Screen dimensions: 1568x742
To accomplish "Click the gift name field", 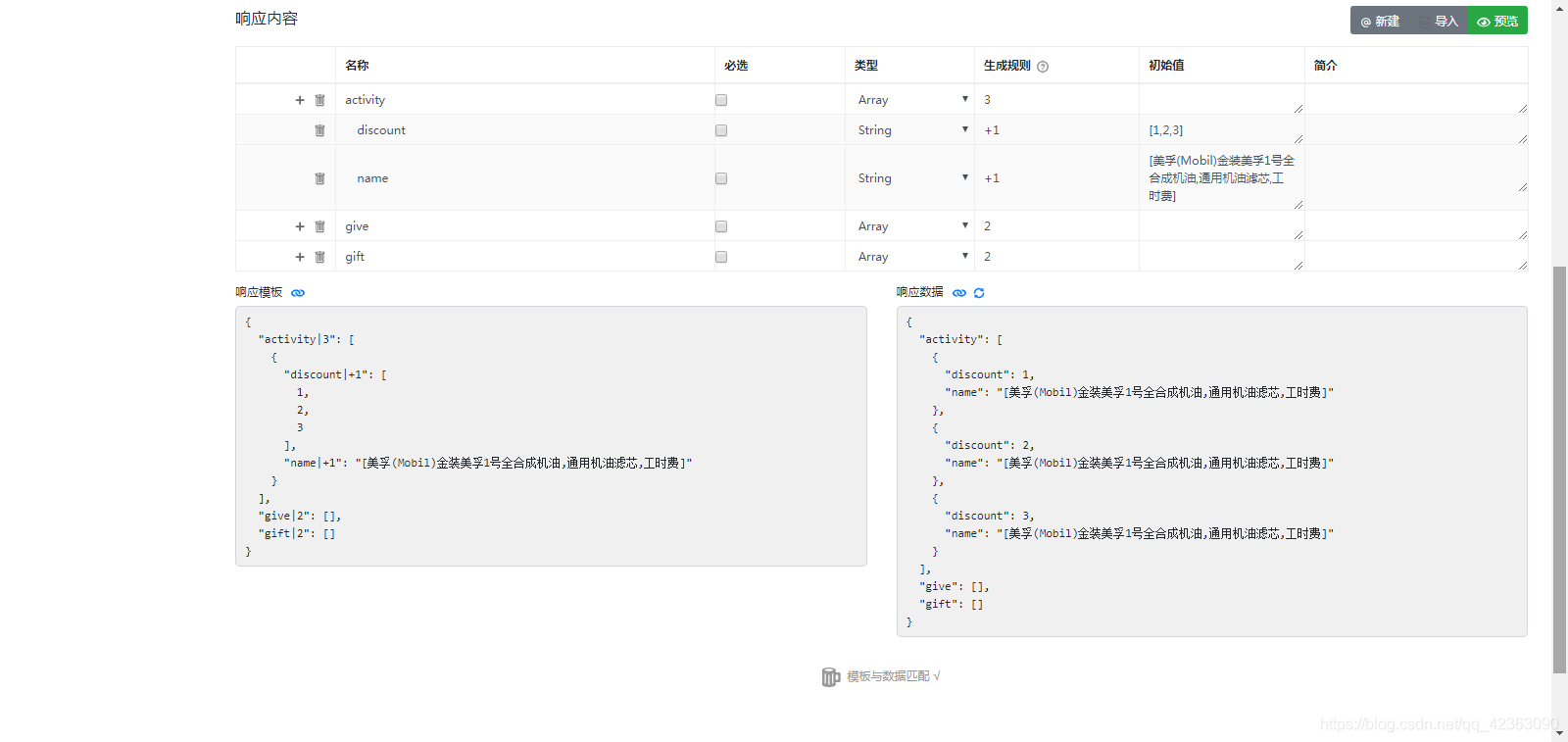I will pos(524,257).
